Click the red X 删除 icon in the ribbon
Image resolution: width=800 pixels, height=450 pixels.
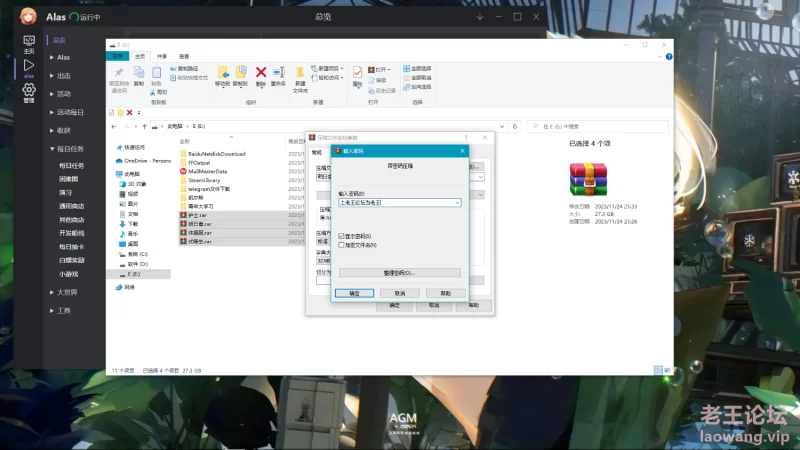pyautogui.click(x=261, y=72)
